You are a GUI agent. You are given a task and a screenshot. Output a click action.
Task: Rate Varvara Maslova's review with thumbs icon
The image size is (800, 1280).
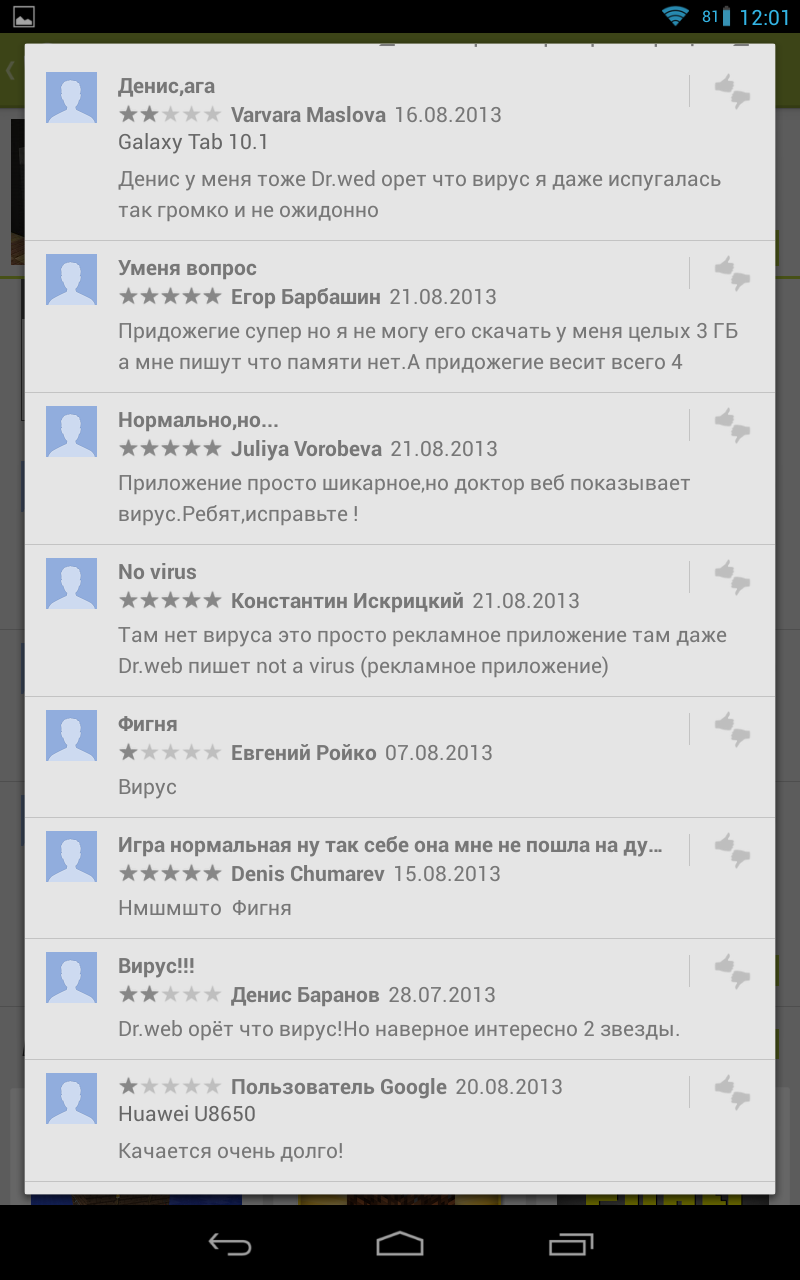(732, 91)
